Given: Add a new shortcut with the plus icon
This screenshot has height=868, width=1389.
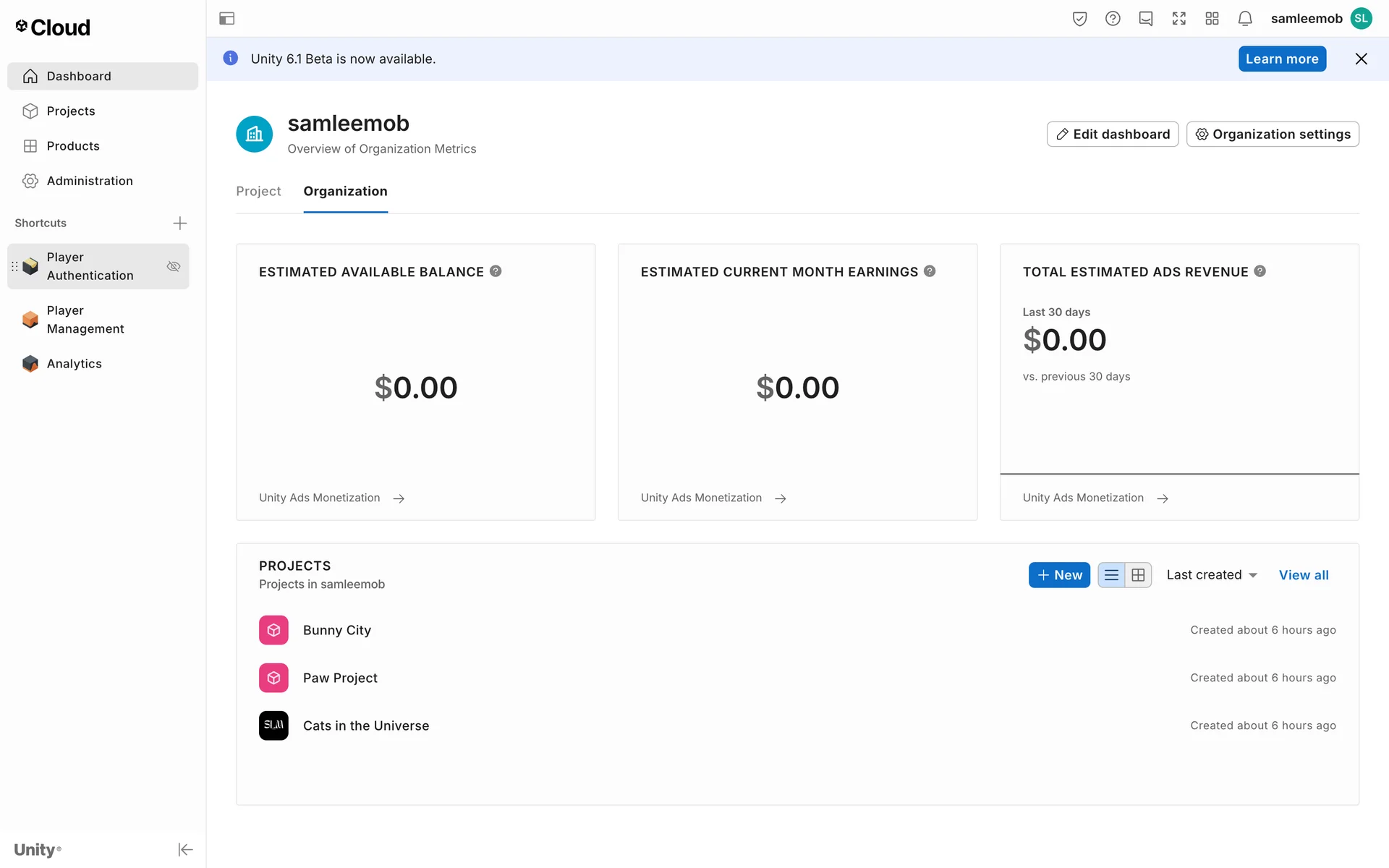Looking at the screenshot, I should click(x=180, y=223).
